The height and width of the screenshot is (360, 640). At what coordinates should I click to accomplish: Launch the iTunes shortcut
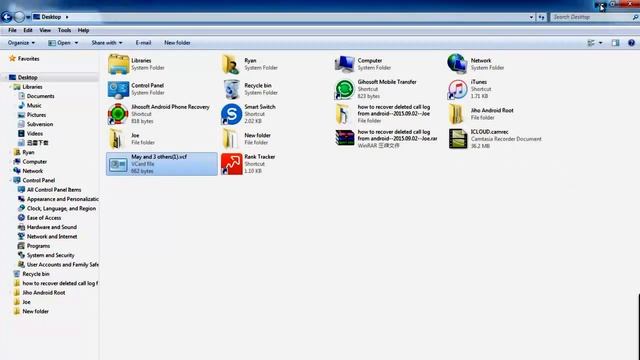(x=457, y=89)
